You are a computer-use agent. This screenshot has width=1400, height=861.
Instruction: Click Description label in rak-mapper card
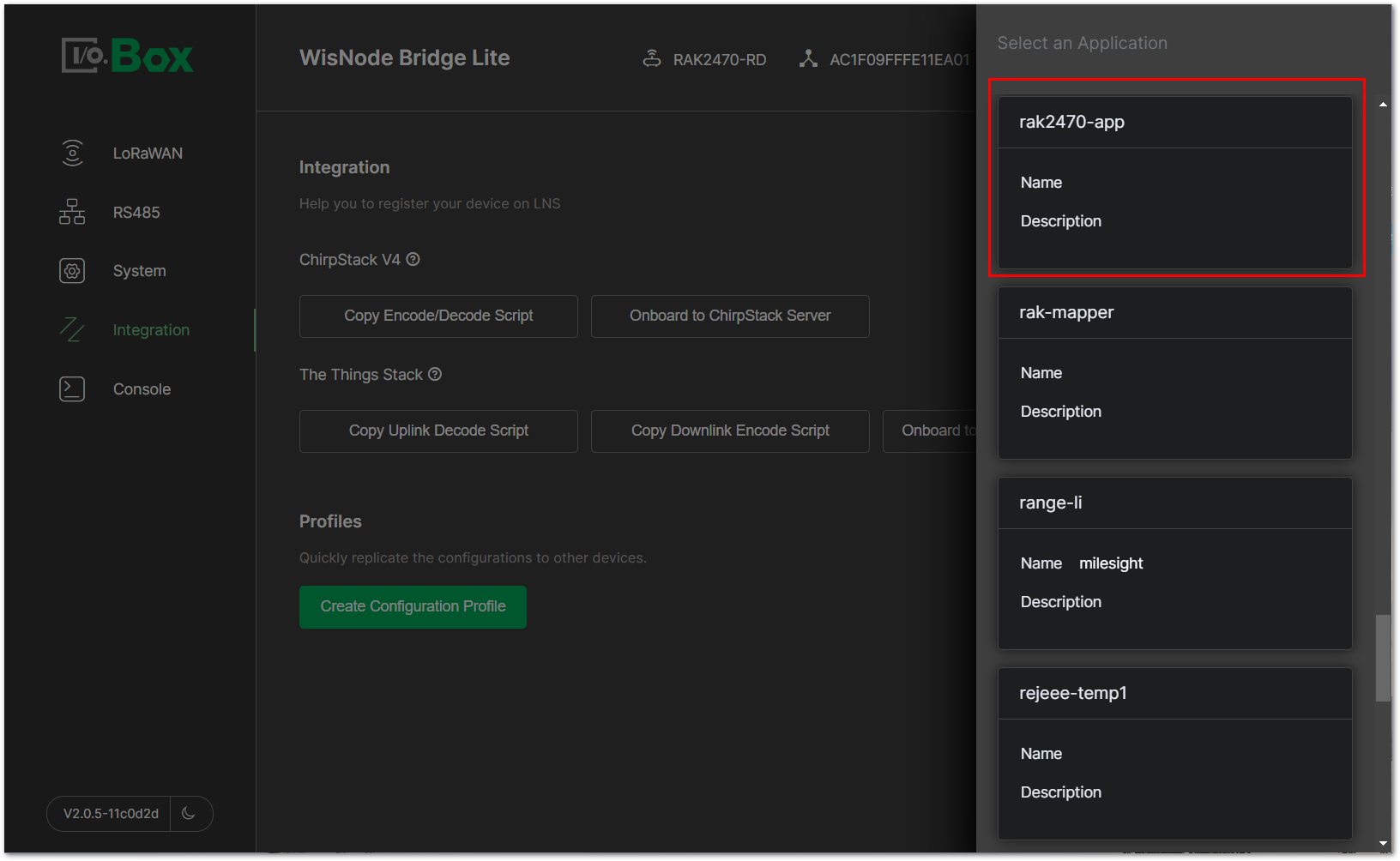coord(1061,412)
